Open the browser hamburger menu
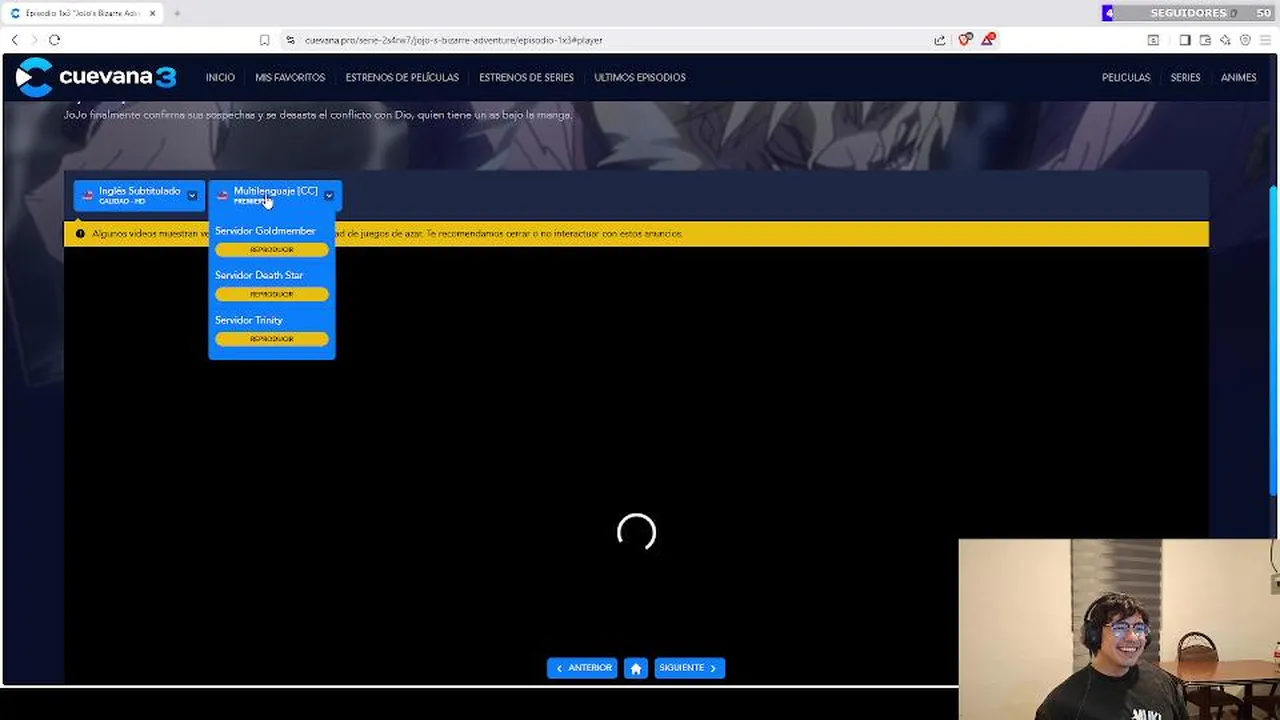The height and width of the screenshot is (720, 1280). (1265, 40)
